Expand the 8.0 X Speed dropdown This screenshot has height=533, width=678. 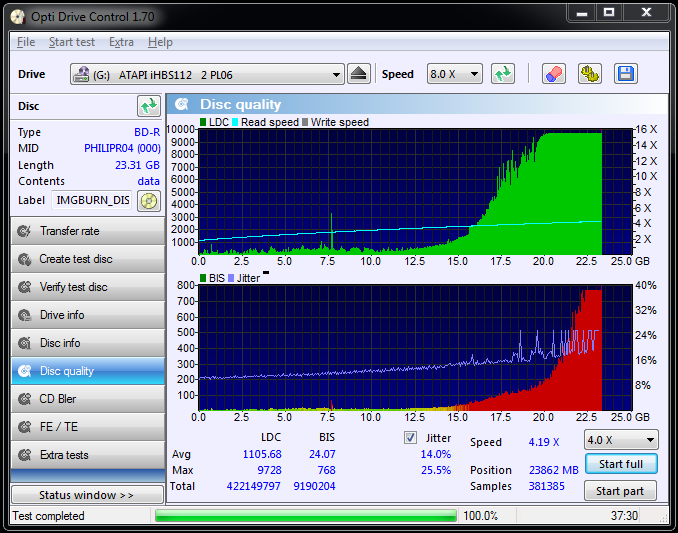click(x=454, y=74)
